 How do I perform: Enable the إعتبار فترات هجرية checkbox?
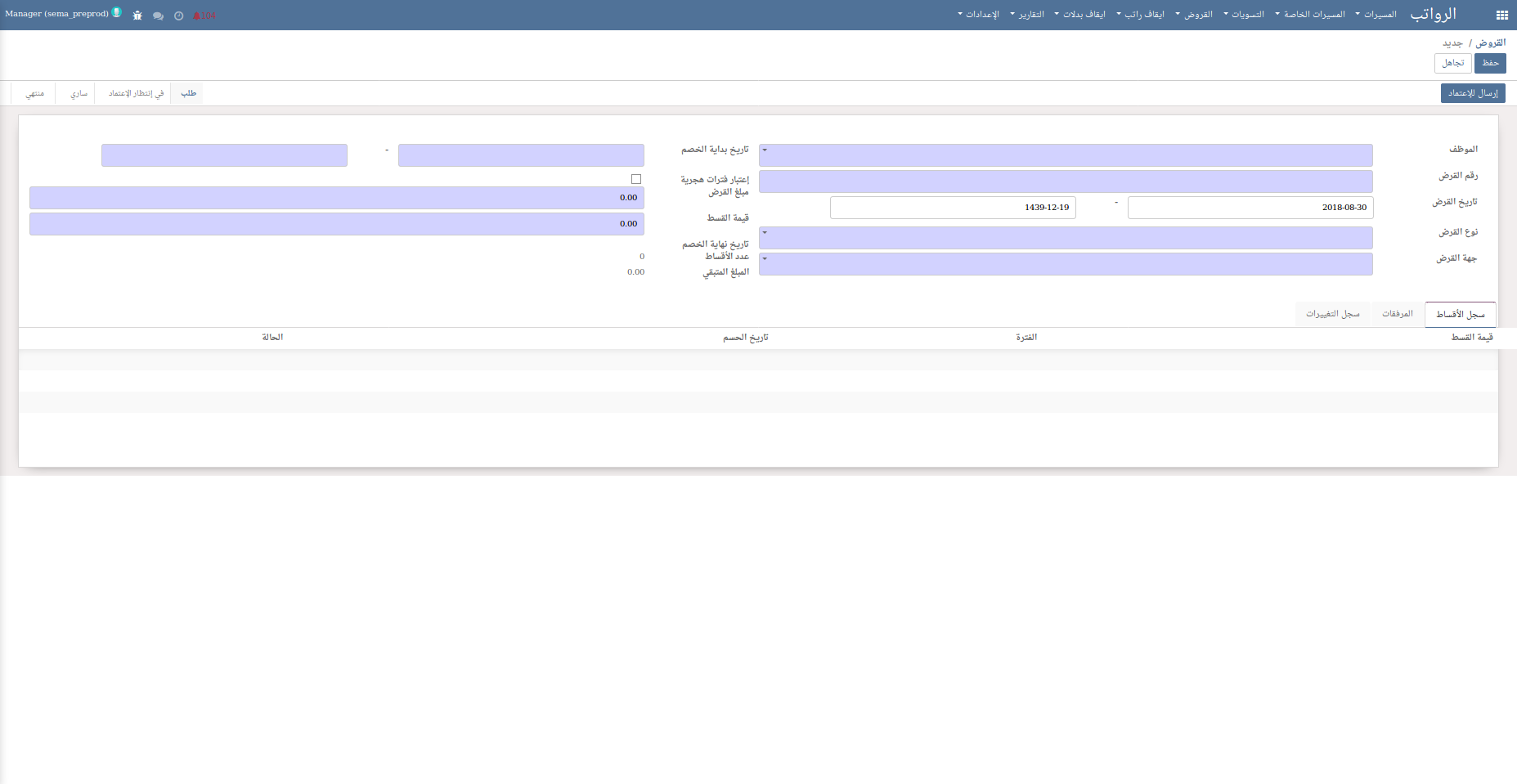tap(636, 179)
